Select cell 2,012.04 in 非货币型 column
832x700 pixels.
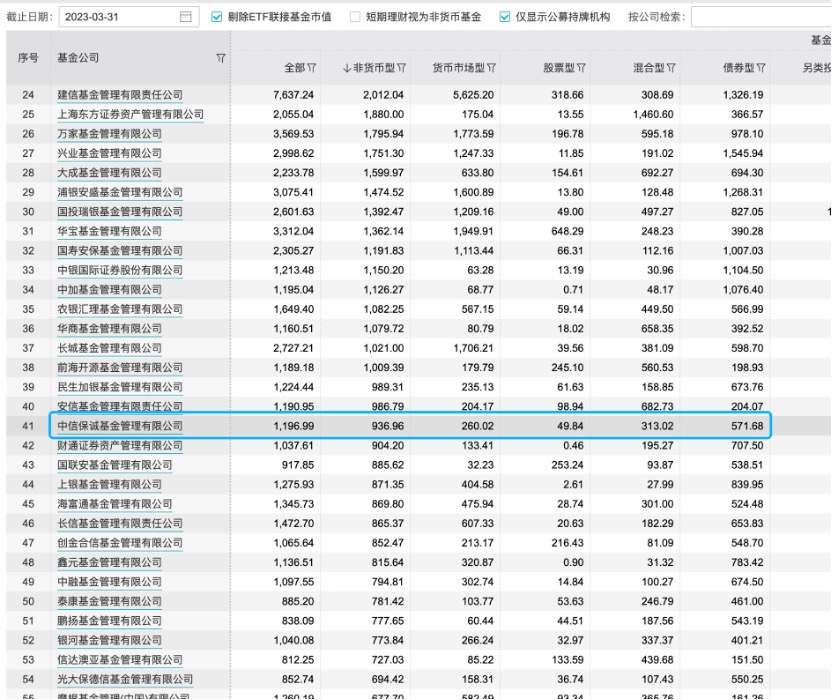[383, 95]
